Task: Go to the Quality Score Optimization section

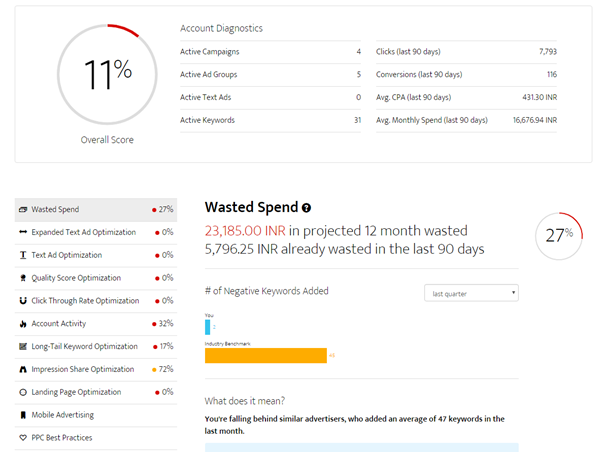Action: click(81, 278)
